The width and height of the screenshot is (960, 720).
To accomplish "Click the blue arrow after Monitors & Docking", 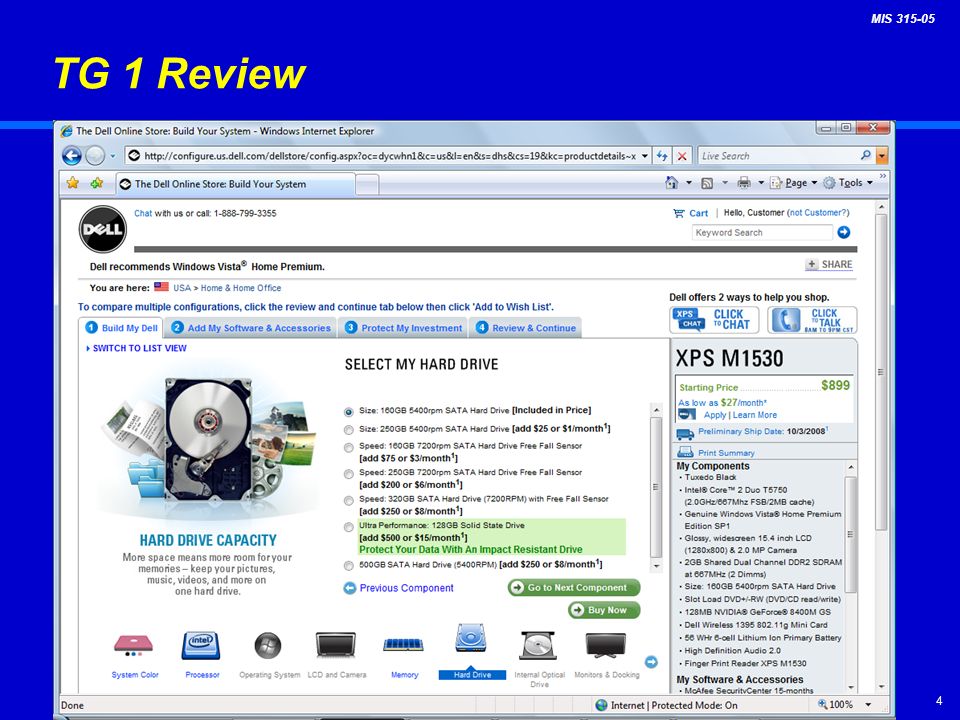I will [651, 662].
